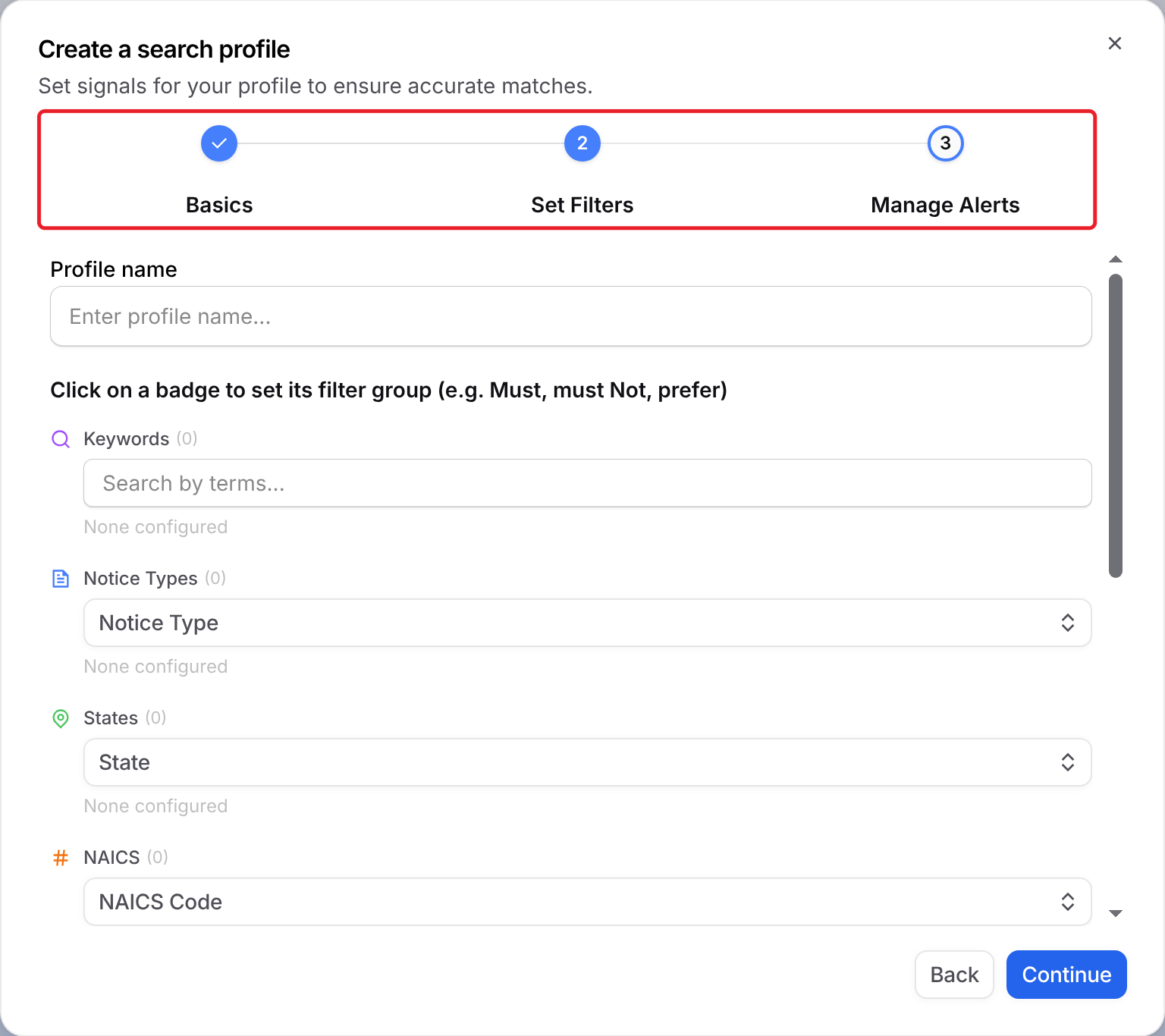
Task: Close the search profile dialog
Action: (x=1115, y=43)
